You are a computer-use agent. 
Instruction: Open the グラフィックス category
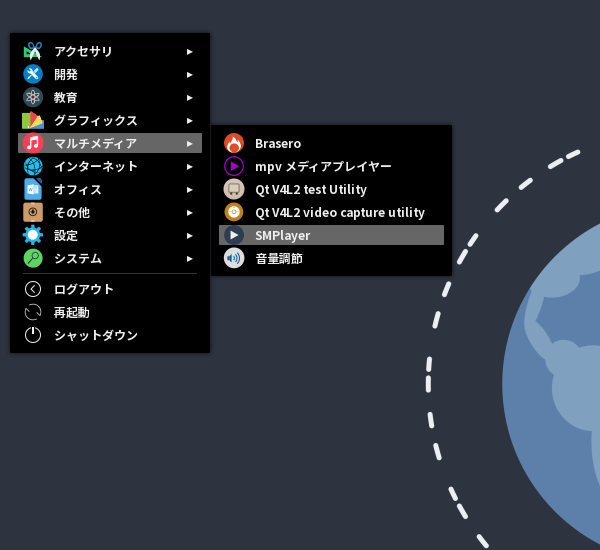[110, 120]
